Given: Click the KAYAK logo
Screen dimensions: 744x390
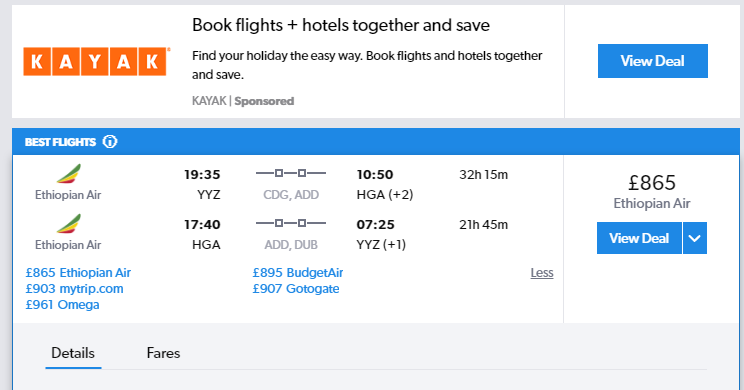Looking at the screenshot, I should pos(97,62).
